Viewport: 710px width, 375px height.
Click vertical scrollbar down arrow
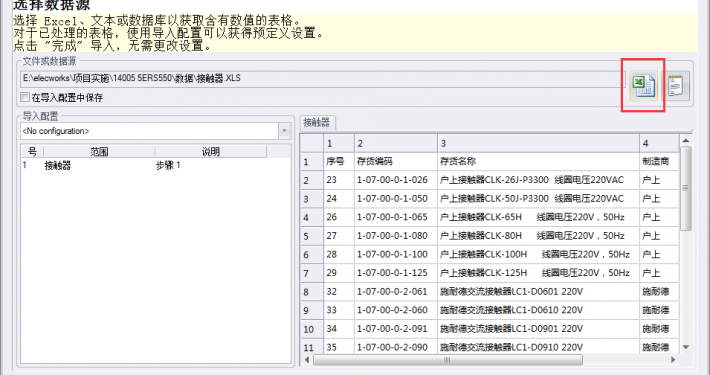pos(686,348)
